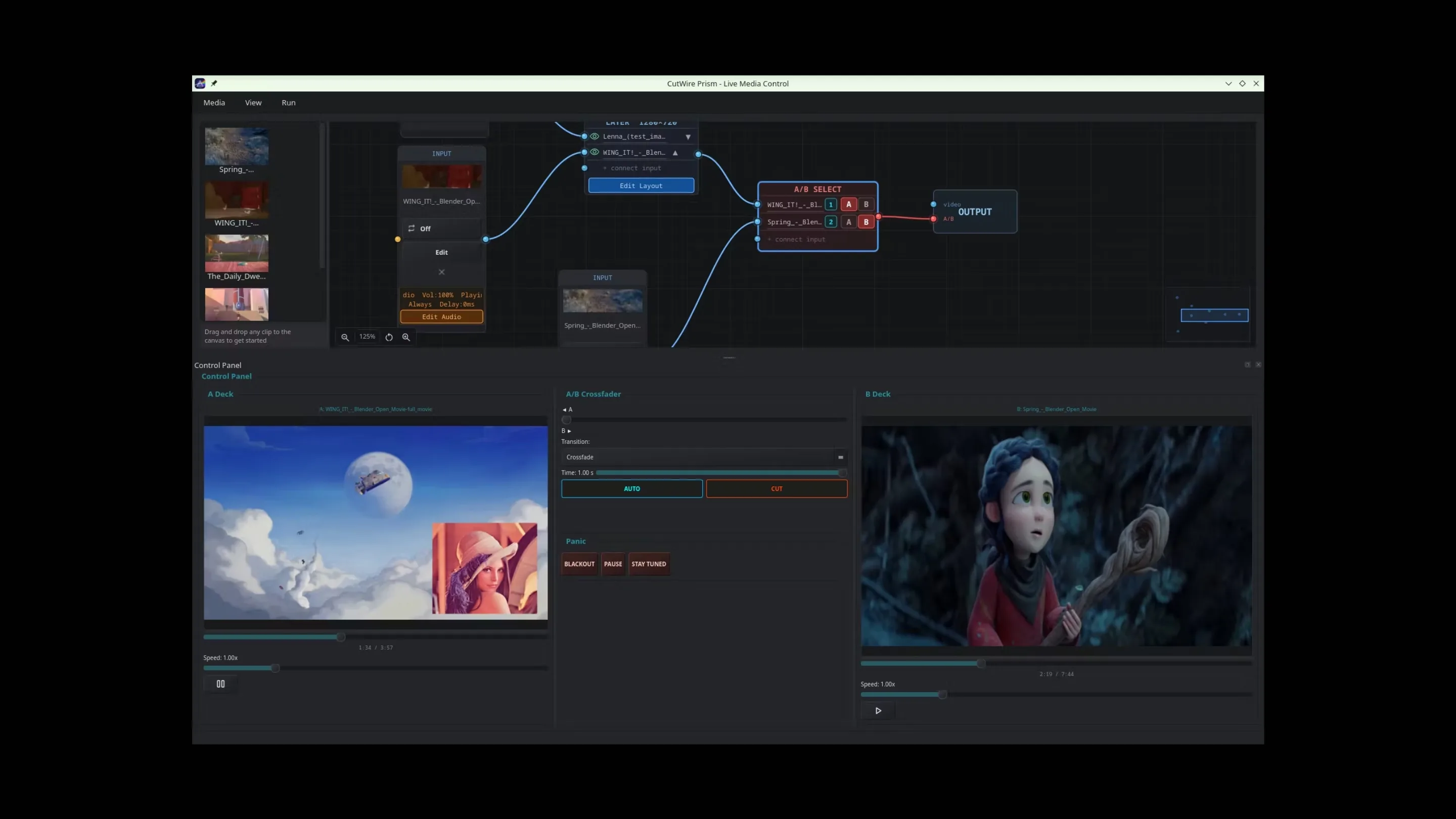1456x819 pixels.
Task: Click A/B Select node output port
Action: coord(878,216)
